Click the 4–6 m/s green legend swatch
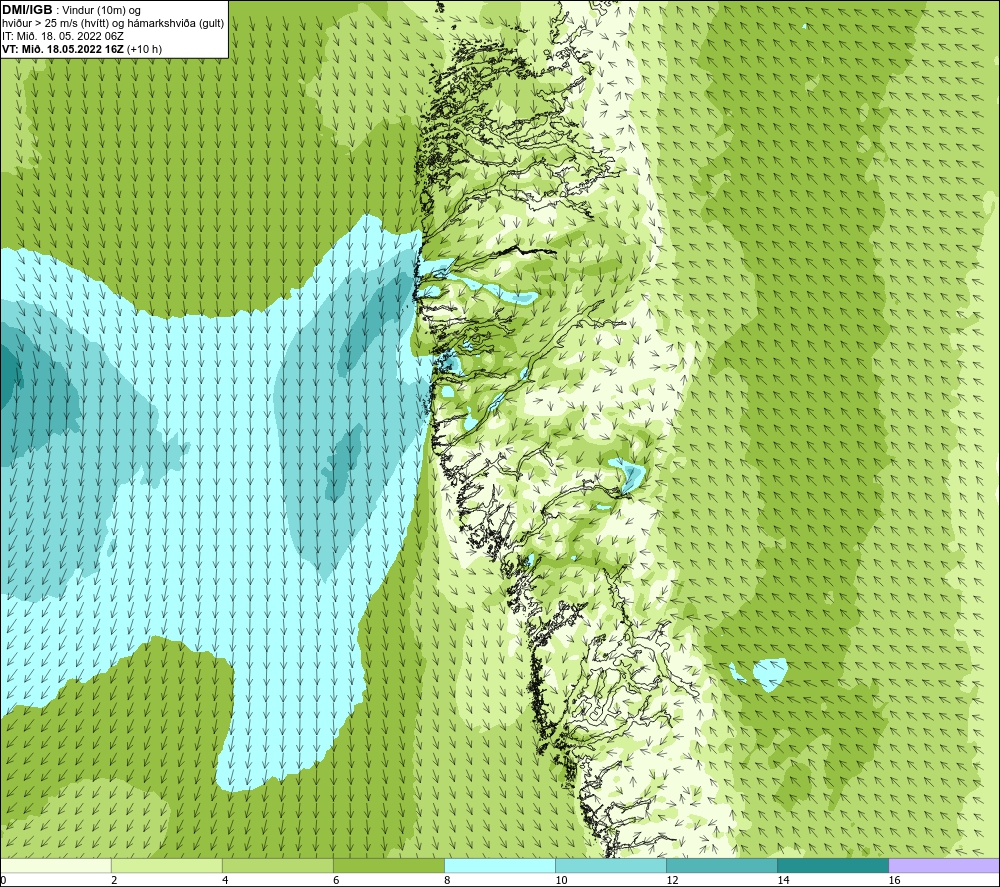Image resolution: width=1000 pixels, height=887 pixels. (278, 866)
